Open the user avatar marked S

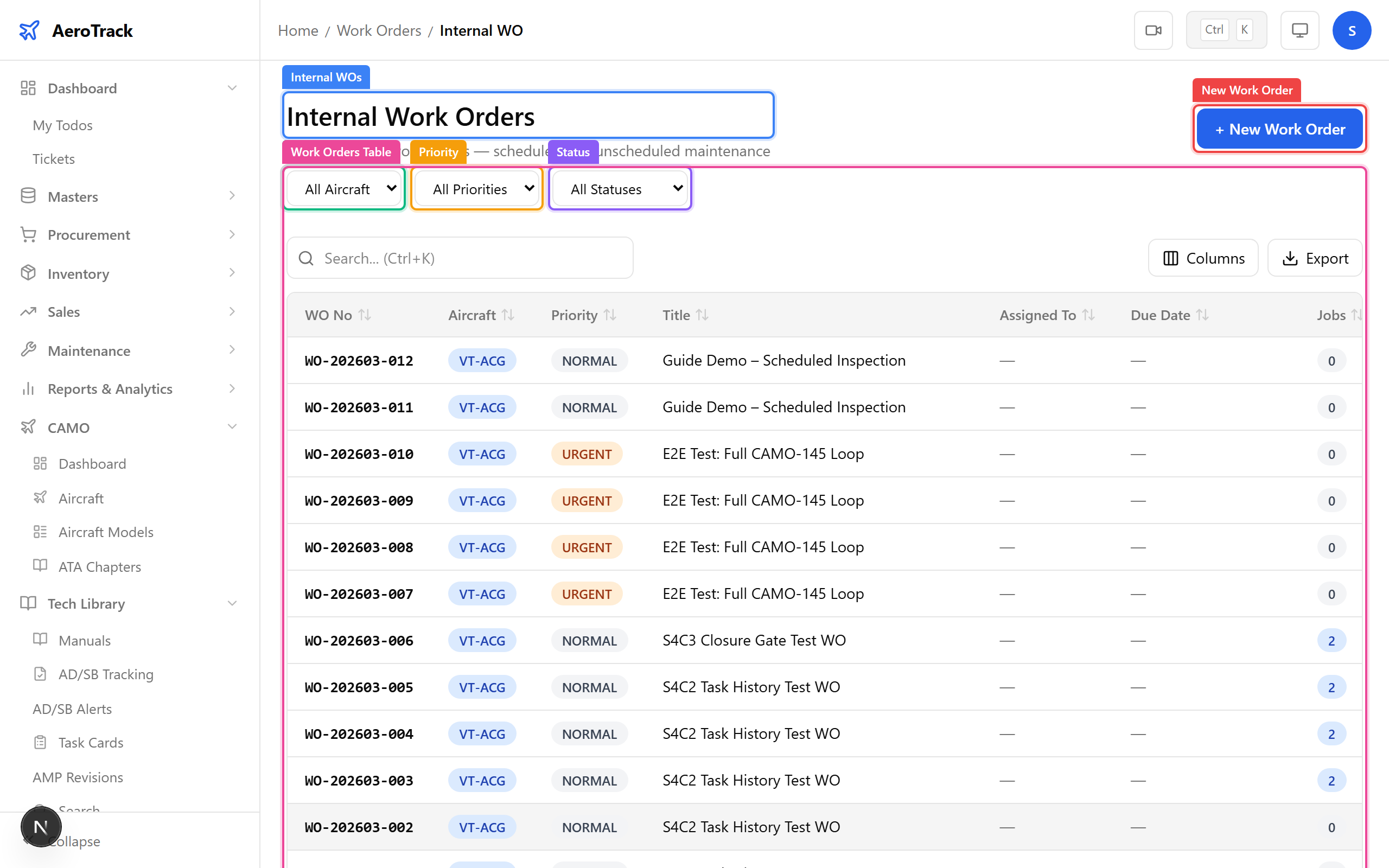click(1352, 30)
